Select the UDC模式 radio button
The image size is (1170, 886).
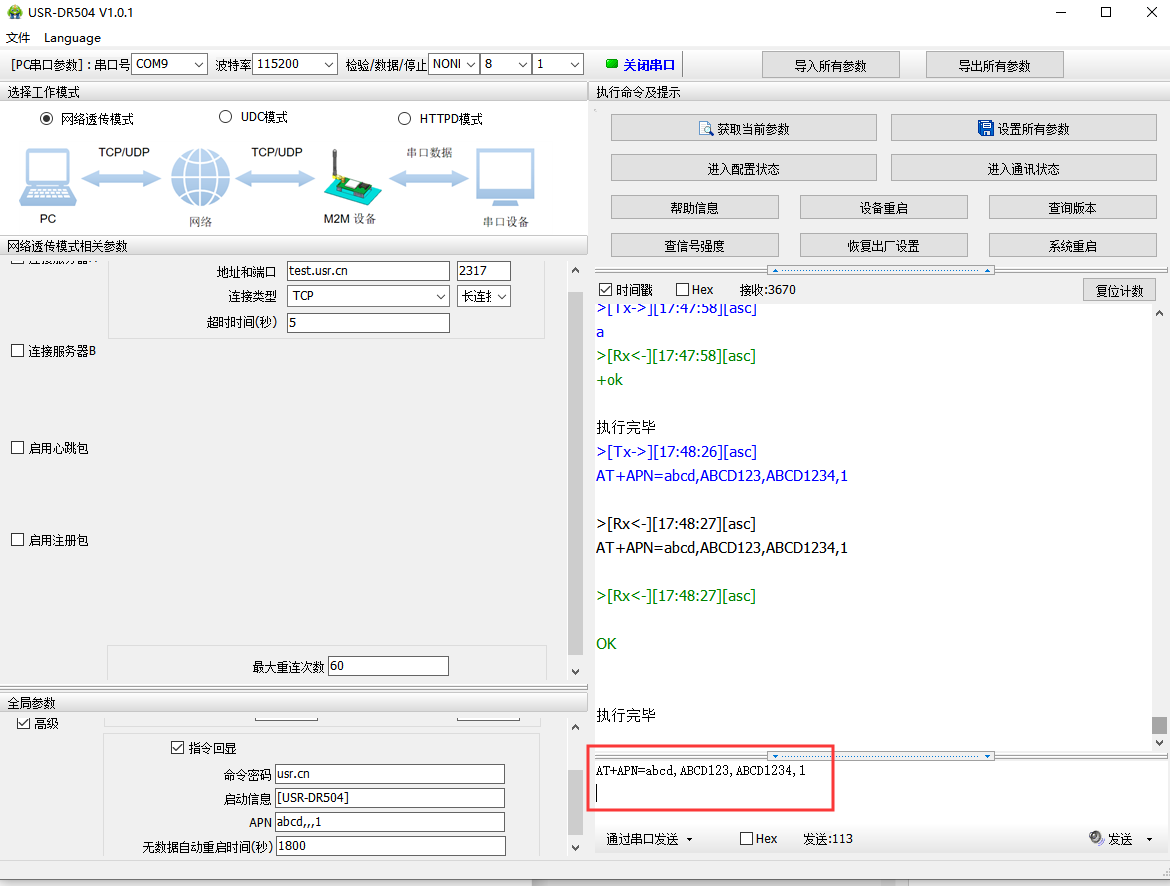point(225,117)
